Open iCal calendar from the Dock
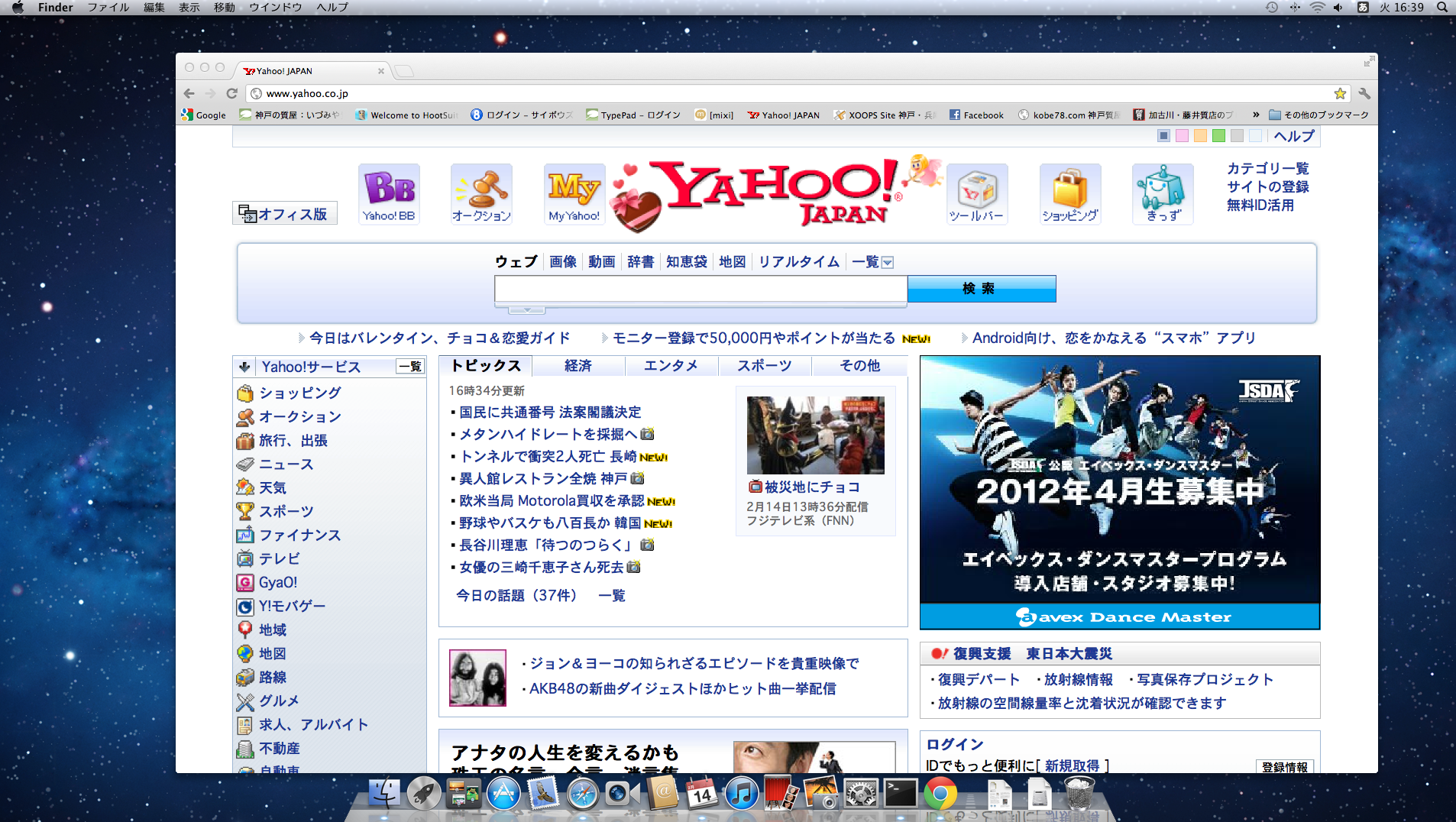This screenshot has width=1456, height=822. 701,794
